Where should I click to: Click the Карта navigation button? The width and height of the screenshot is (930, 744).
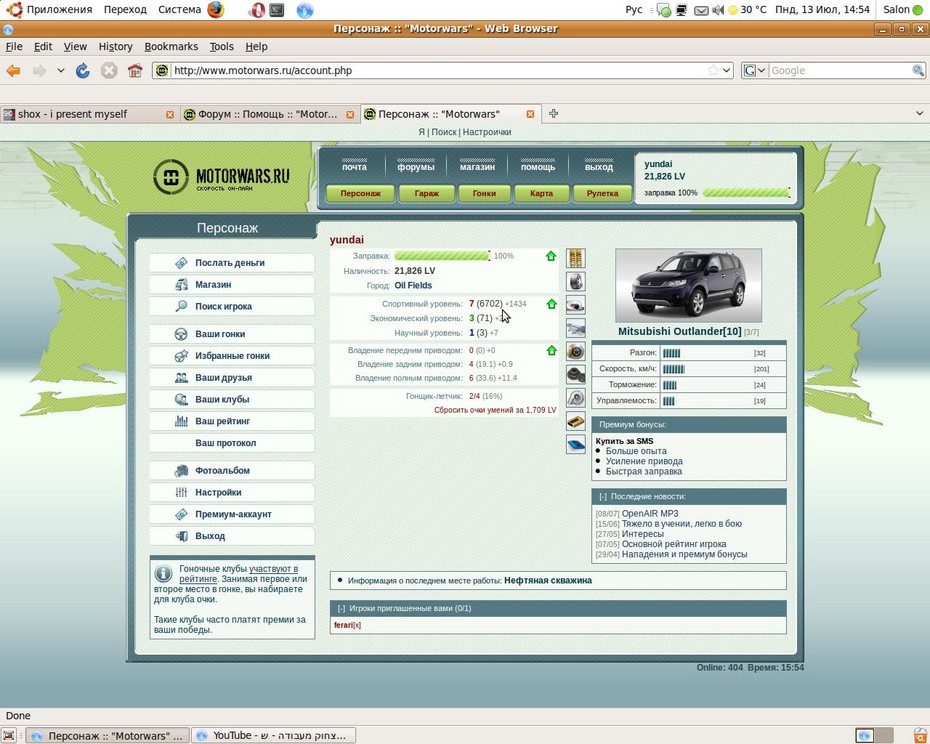[x=542, y=193]
